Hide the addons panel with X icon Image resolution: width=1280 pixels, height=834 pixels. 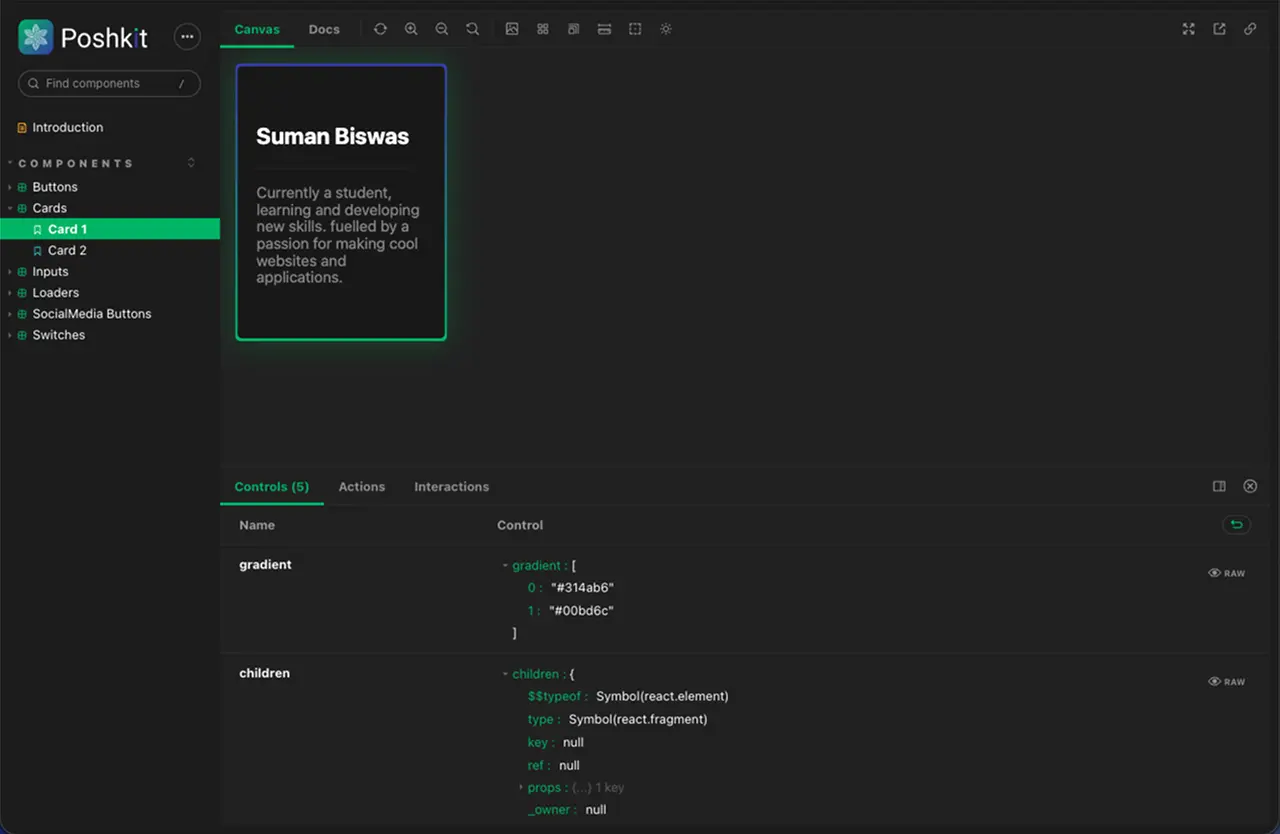(1250, 486)
